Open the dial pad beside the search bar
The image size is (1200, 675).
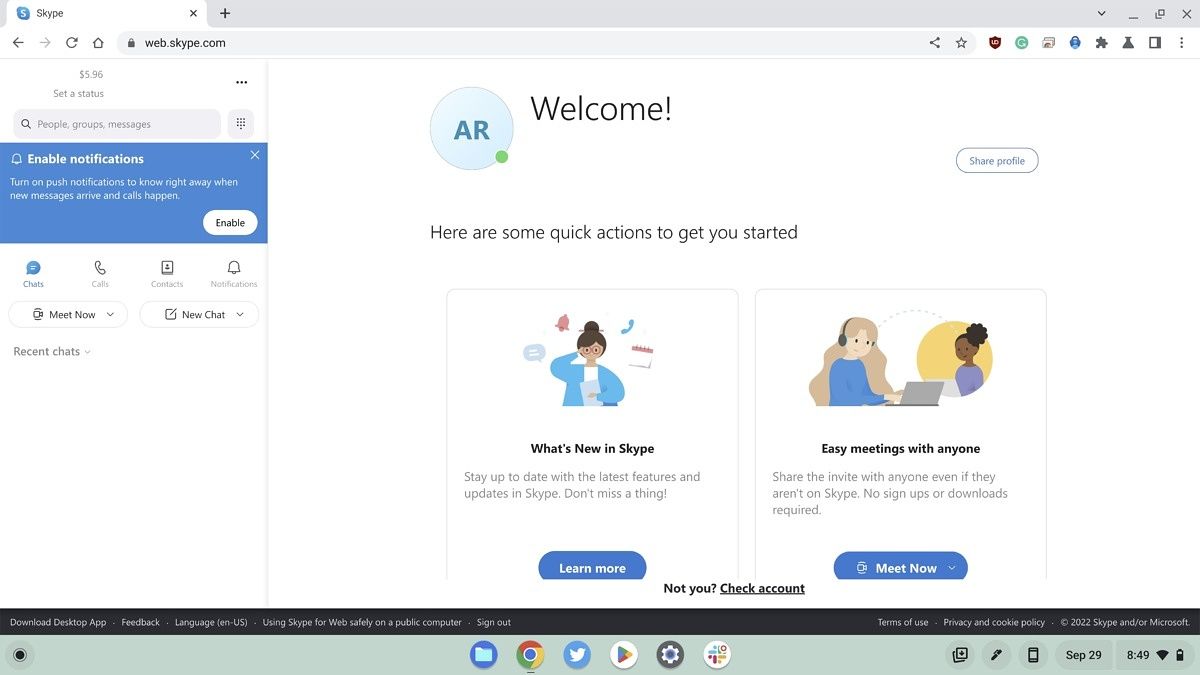coord(240,122)
